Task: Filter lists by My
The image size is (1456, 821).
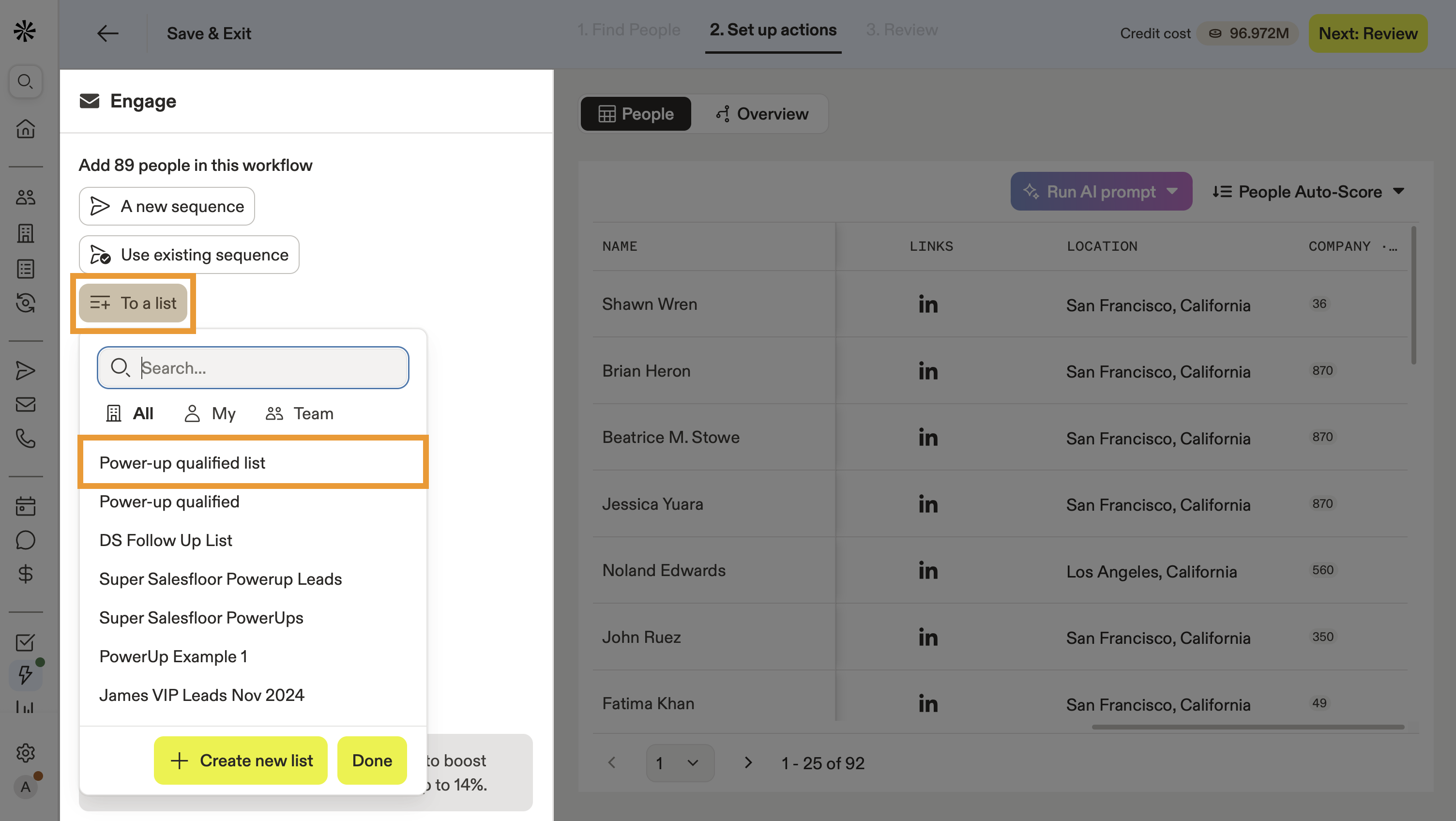Action: [210, 414]
